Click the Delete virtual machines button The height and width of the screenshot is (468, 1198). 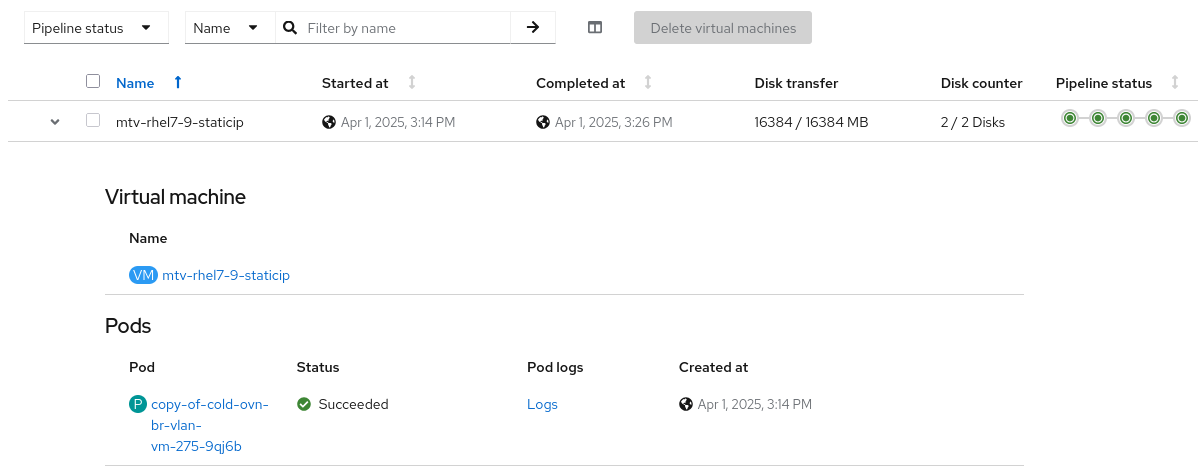[723, 28]
